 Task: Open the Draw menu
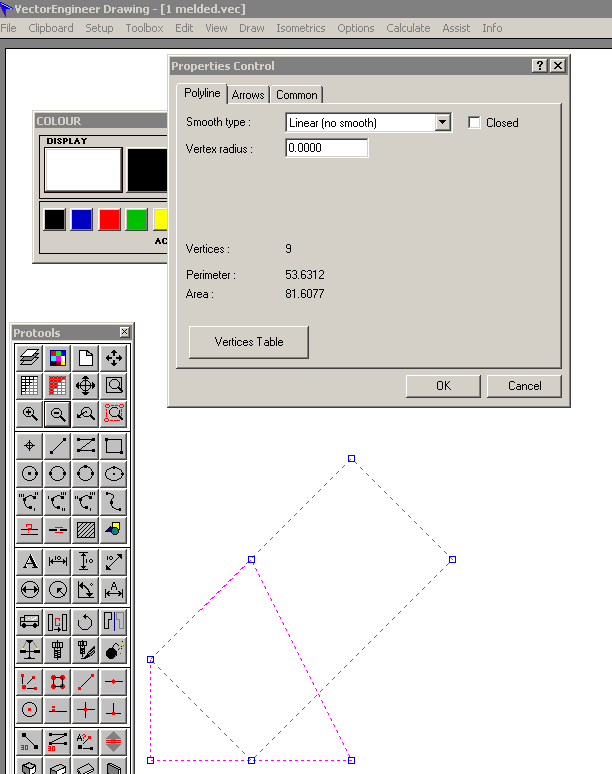click(252, 28)
